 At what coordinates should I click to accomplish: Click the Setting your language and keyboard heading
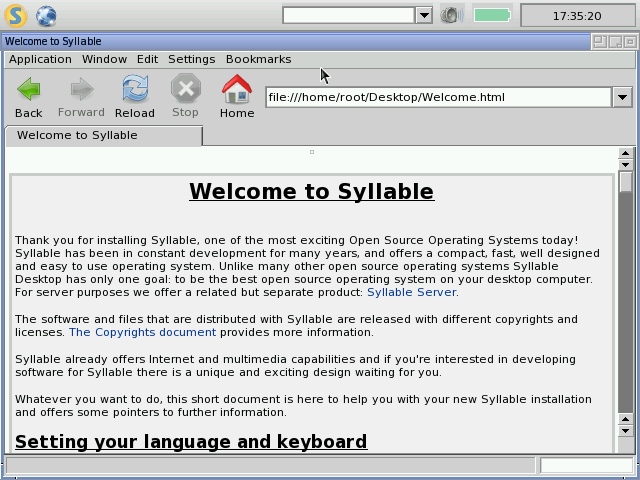(191, 442)
